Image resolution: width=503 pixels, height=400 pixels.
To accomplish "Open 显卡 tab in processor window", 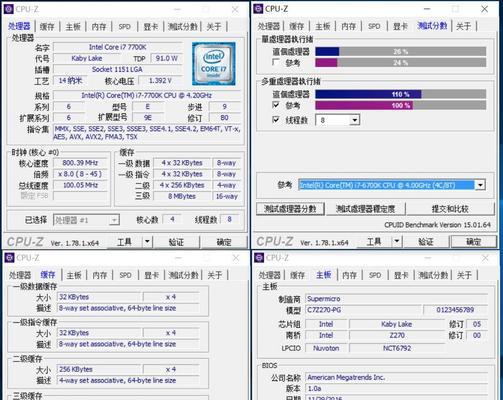I will [151, 26].
